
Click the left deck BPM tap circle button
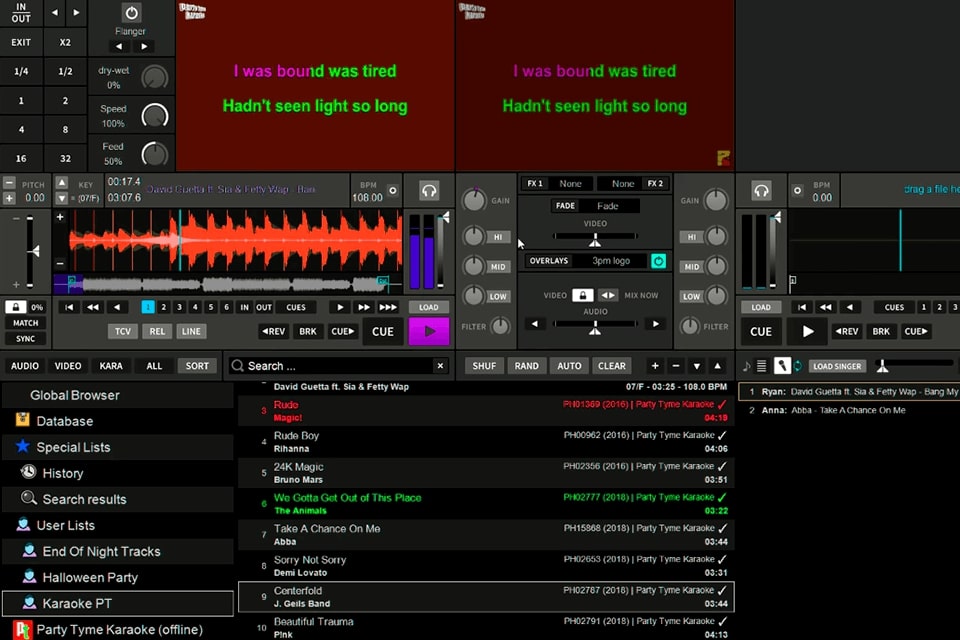point(393,190)
